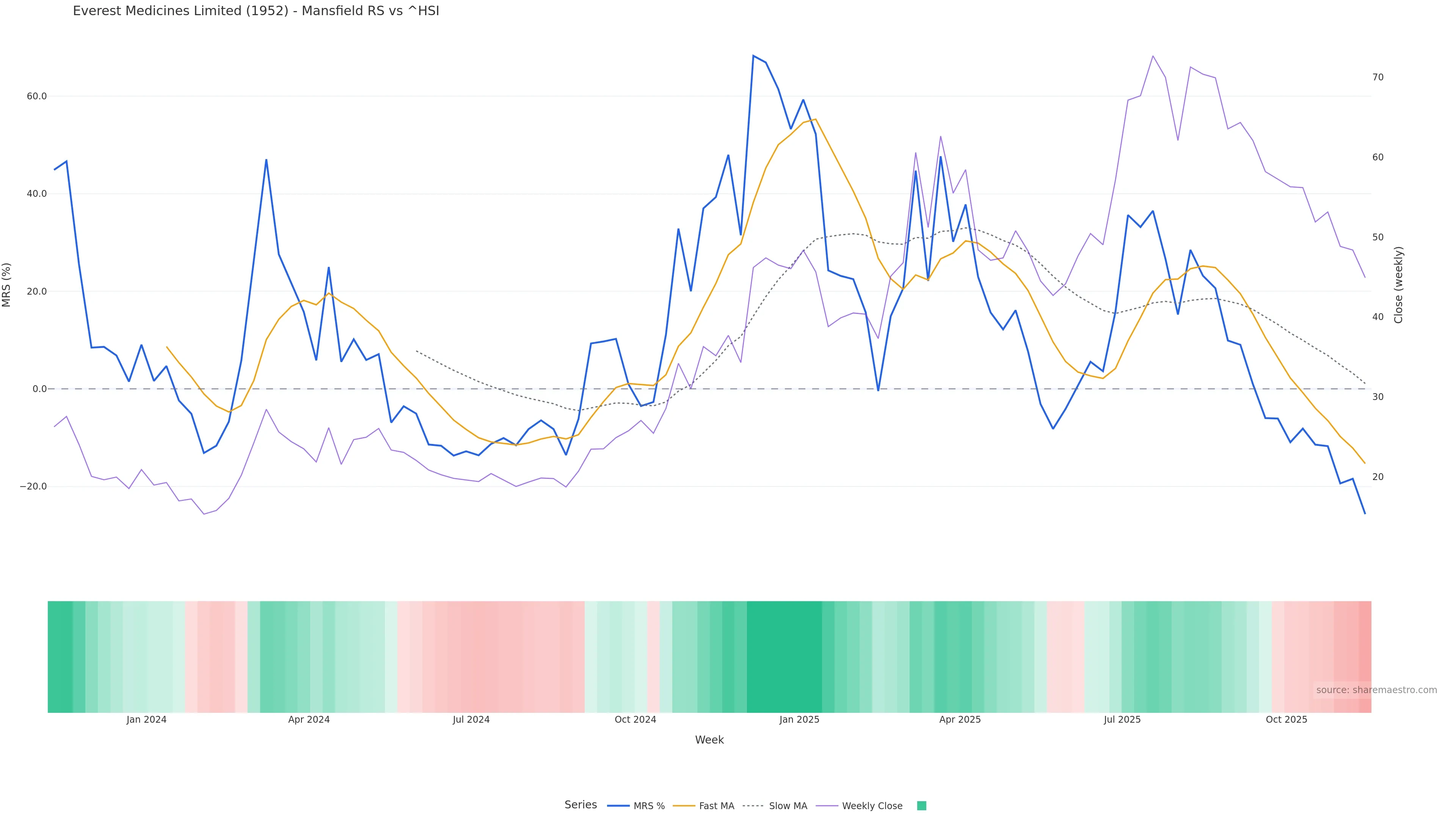Click the darkest green heatmap band near Jan 2025

(x=784, y=657)
